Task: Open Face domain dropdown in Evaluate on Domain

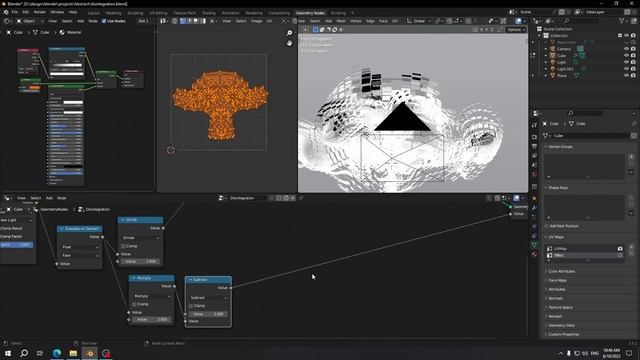Action: pos(80,256)
